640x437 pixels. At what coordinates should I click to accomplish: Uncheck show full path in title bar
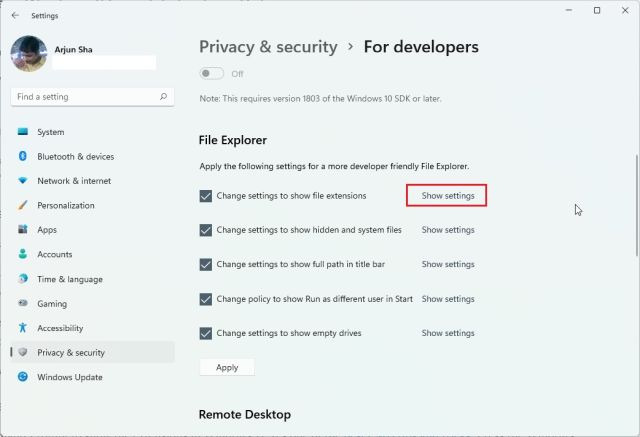tap(206, 264)
